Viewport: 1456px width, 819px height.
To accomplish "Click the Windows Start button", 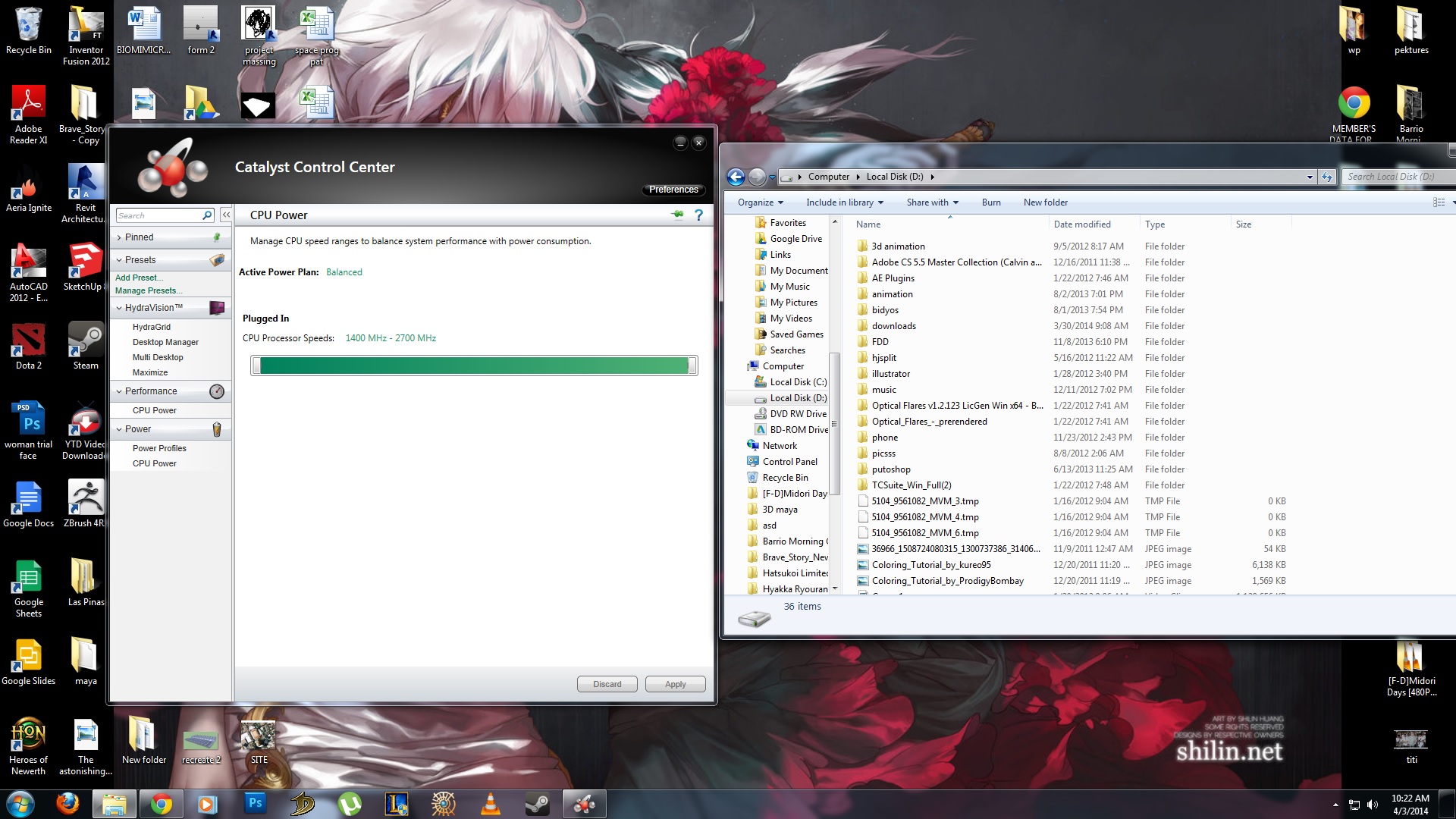I will point(20,804).
